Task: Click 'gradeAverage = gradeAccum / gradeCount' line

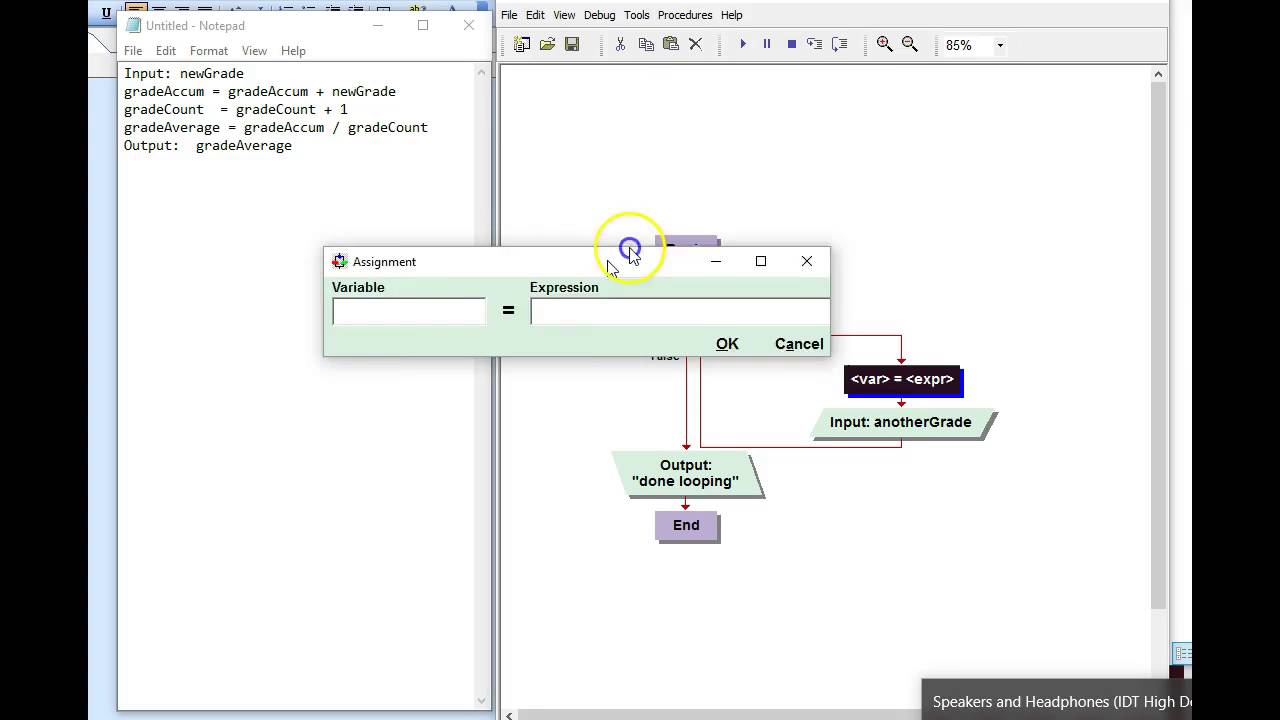Action: (x=276, y=127)
